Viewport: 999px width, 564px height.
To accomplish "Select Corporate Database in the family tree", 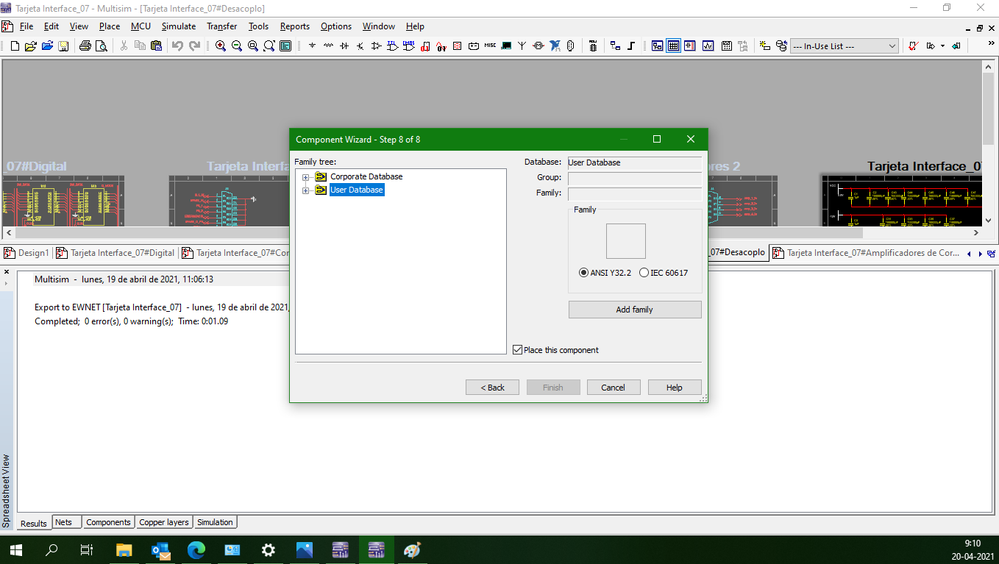I will [x=366, y=177].
